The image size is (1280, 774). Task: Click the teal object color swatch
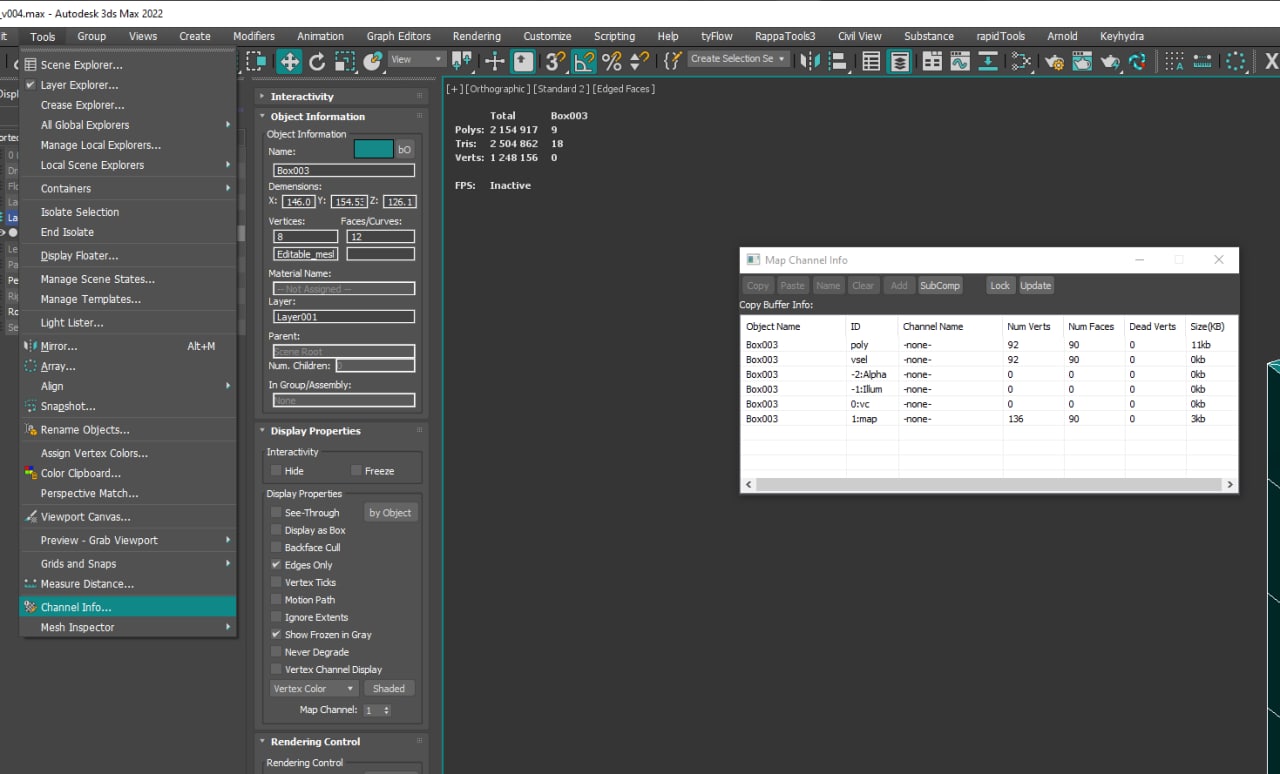point(374,150)
